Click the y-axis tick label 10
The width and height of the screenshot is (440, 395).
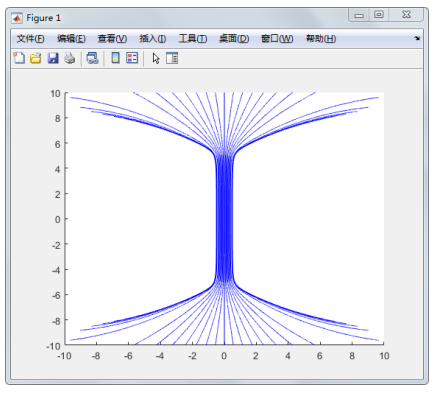56,94
